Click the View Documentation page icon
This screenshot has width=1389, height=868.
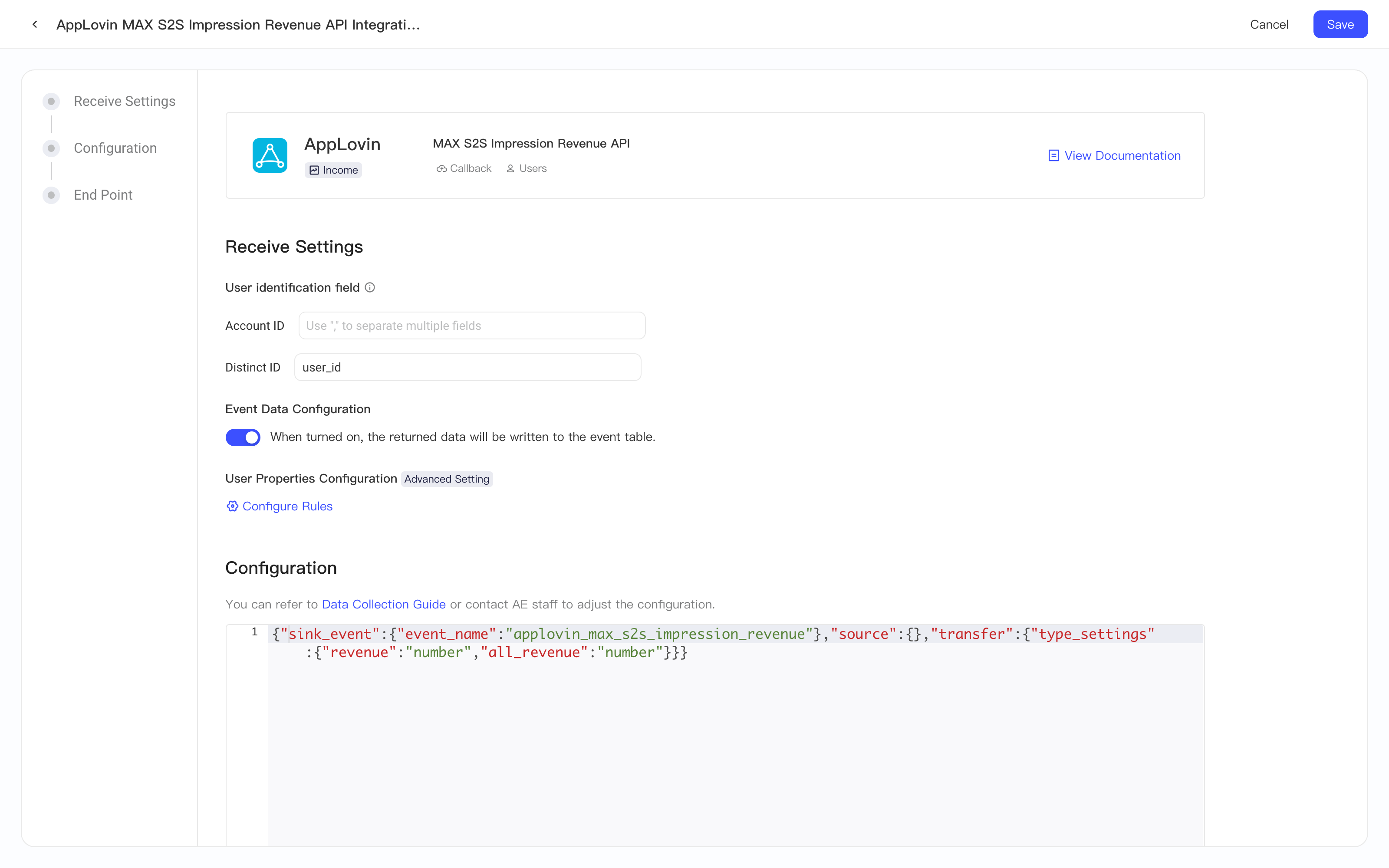(x=1053, y=155)
